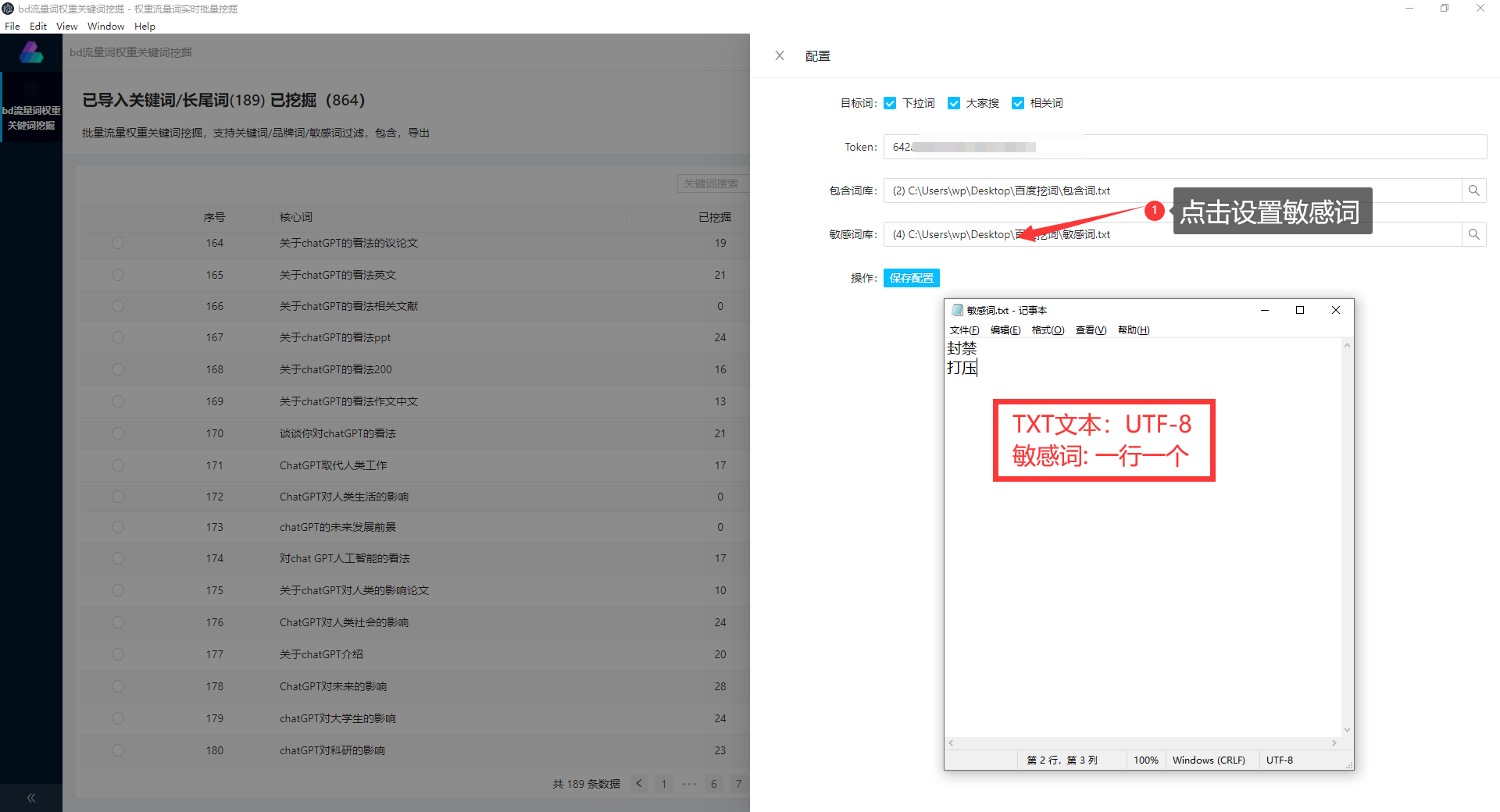
Task: Uncheck the 下拉词 checkbox
Action: (891, 102)
